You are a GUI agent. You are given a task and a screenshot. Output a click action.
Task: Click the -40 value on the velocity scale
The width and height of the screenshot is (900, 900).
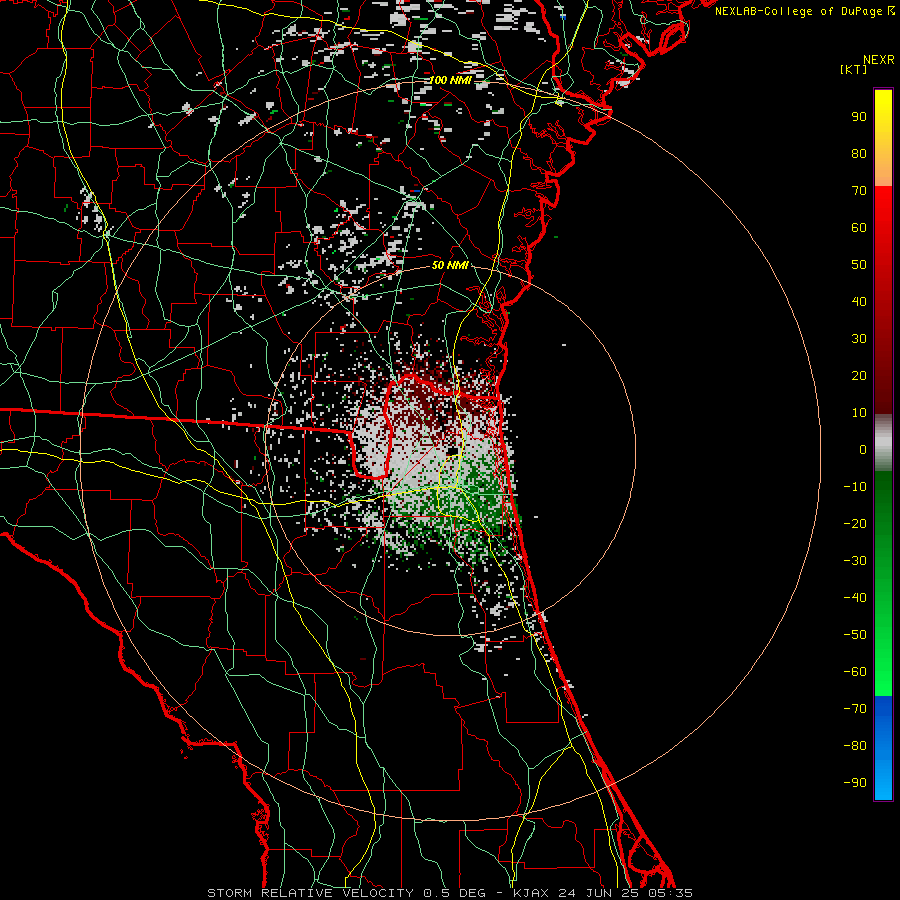[855, 598]
